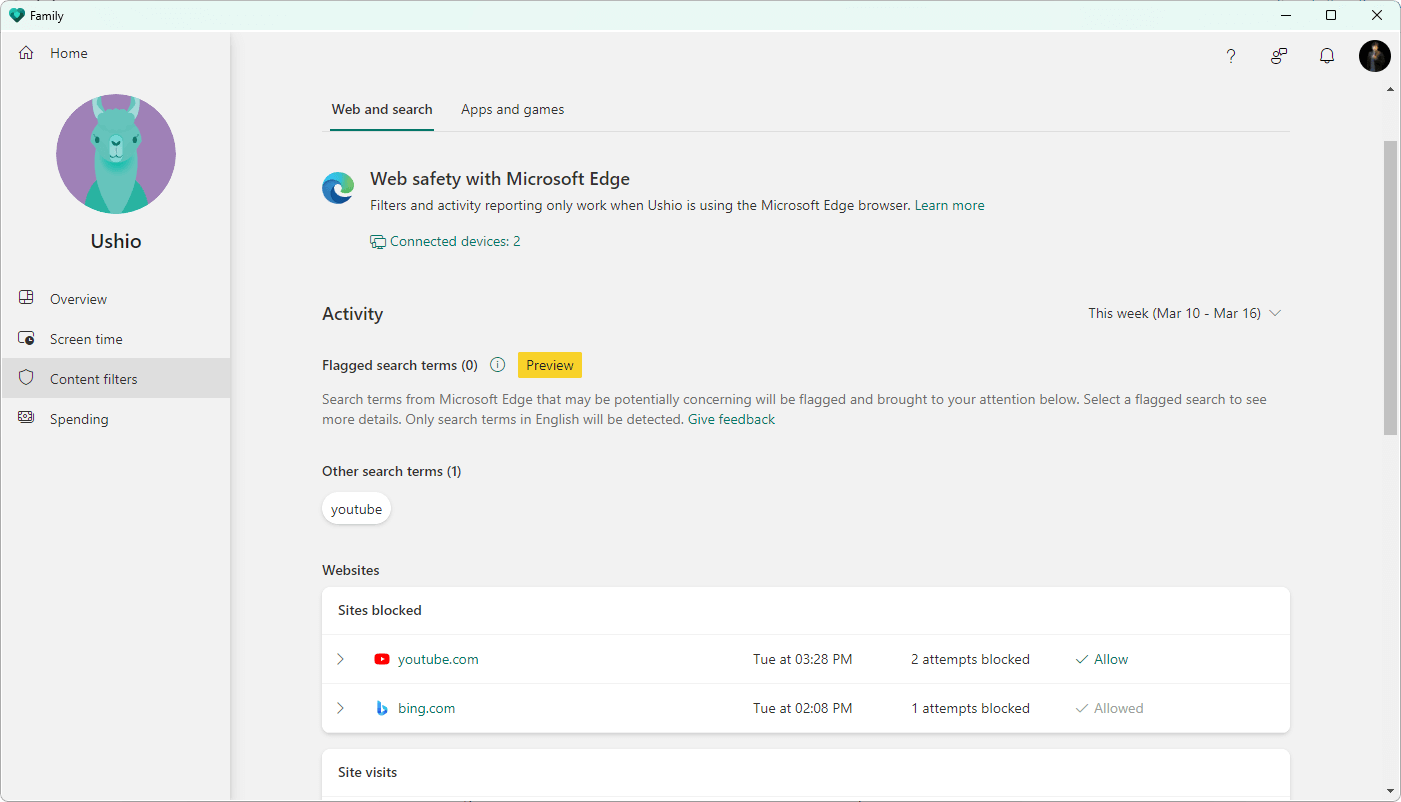
Task: Open Connected devices: 2 link
Action: tap(455, 242)
